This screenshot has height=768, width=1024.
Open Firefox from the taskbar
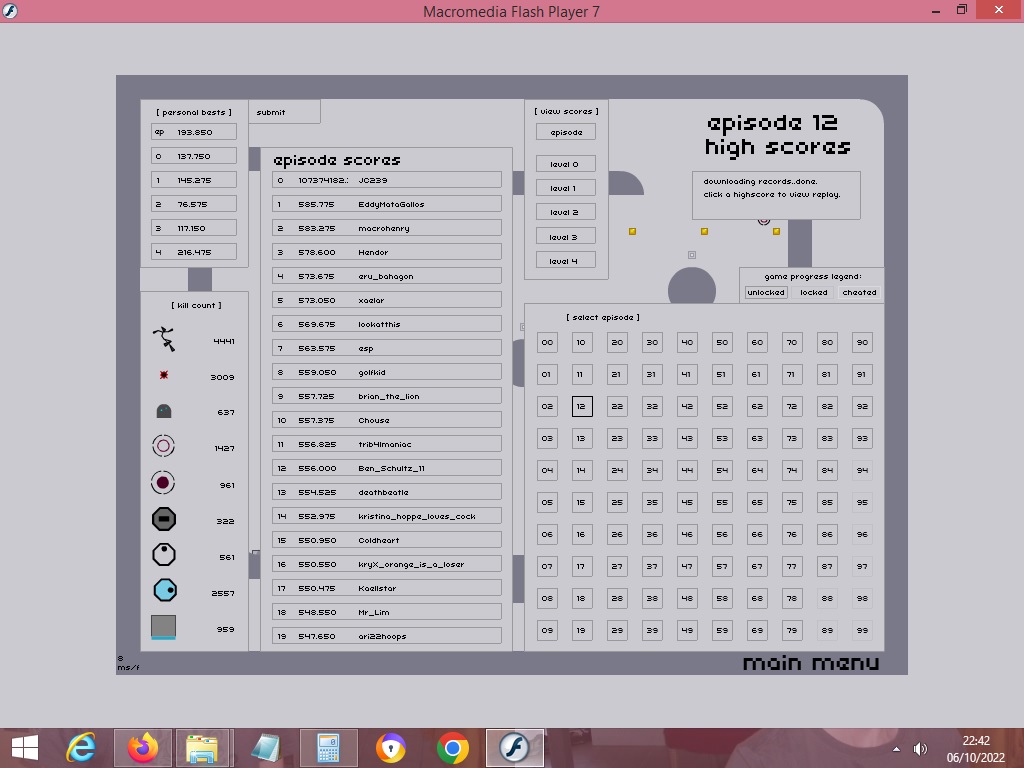pyautogui.click(x=143, y=747)
